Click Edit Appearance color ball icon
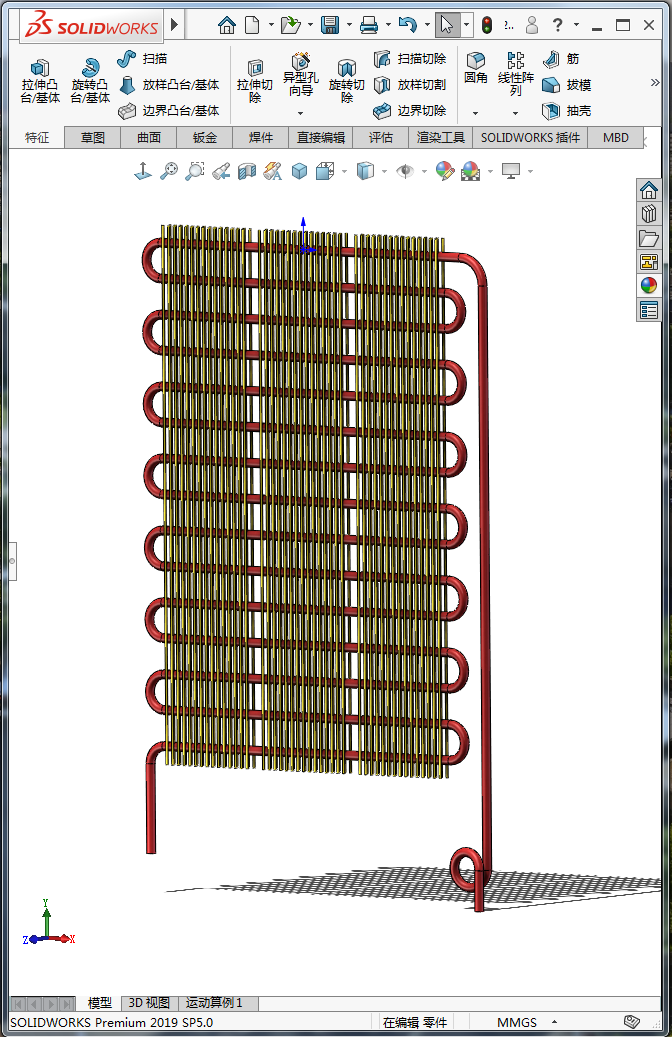 (445, 171)
